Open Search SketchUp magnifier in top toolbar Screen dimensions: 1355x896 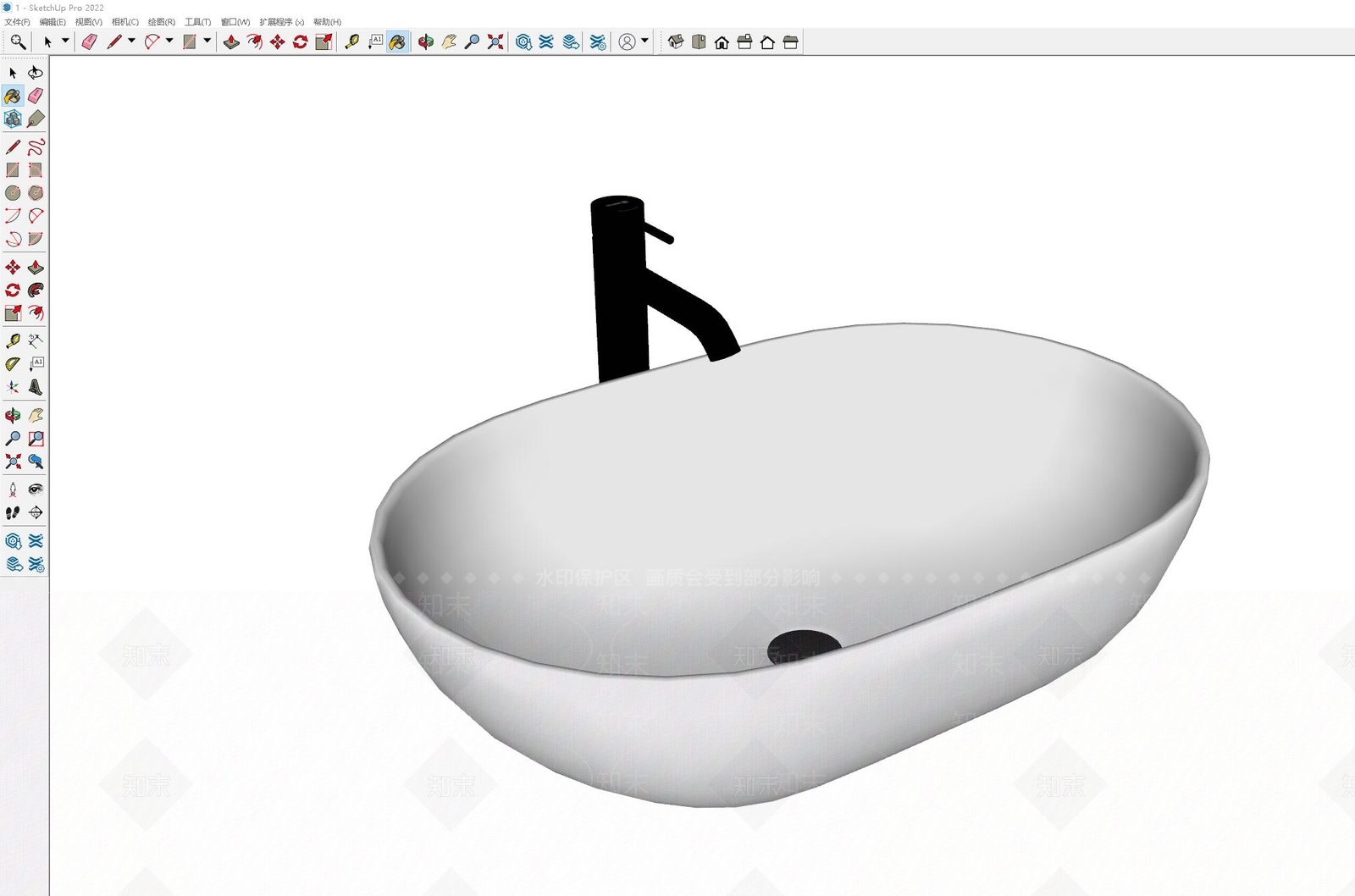coord(18,41)
